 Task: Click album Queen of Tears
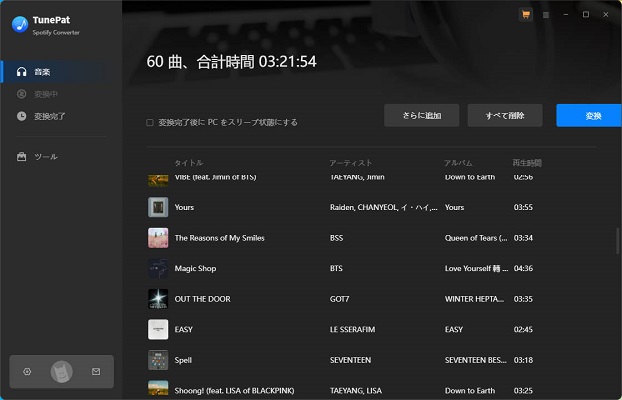(x=476, y=238)
